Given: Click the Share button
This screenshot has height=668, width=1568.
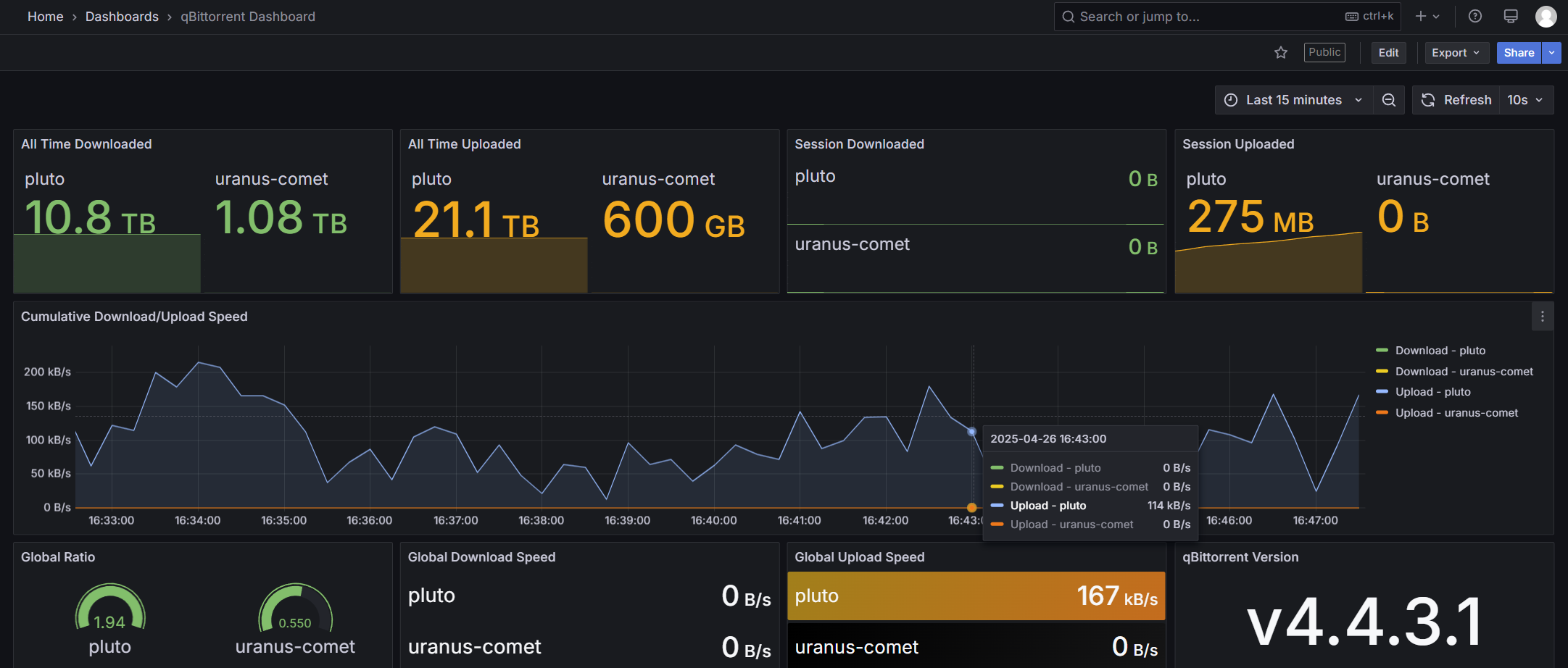Looking at the screenshot, I should click(x=1519, y=53).
